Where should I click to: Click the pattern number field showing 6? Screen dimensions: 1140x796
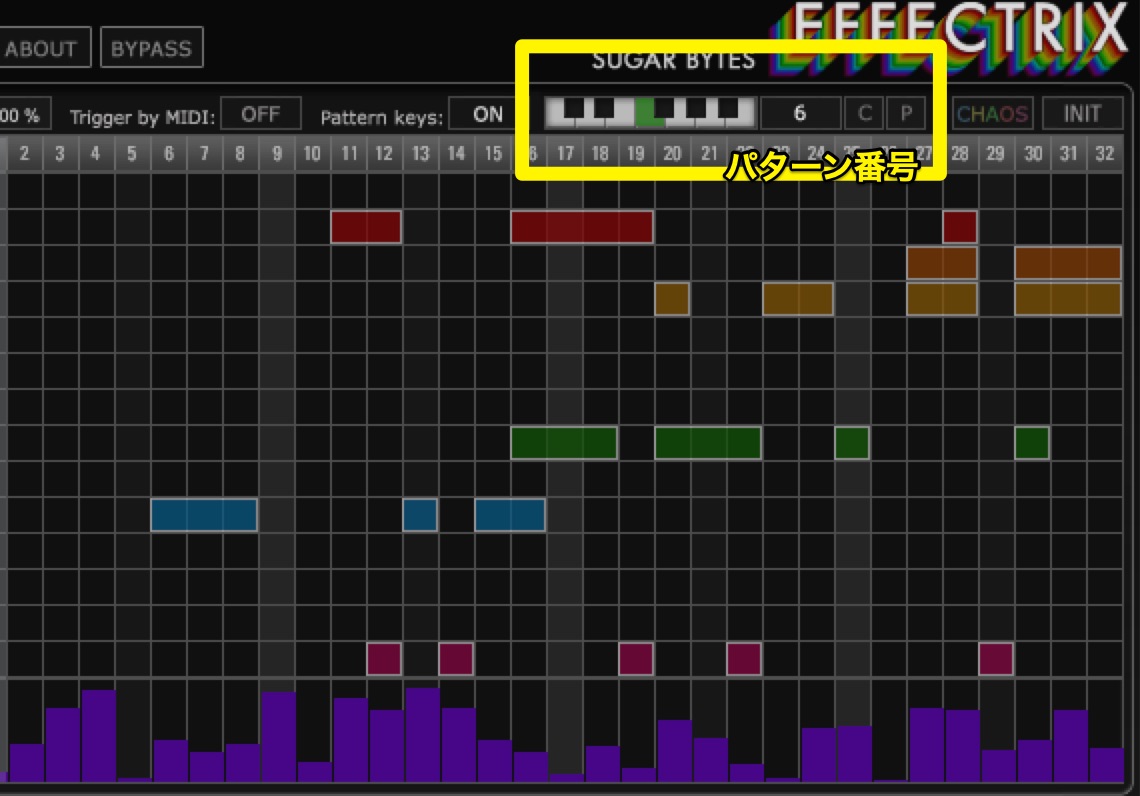click(799, 113)
